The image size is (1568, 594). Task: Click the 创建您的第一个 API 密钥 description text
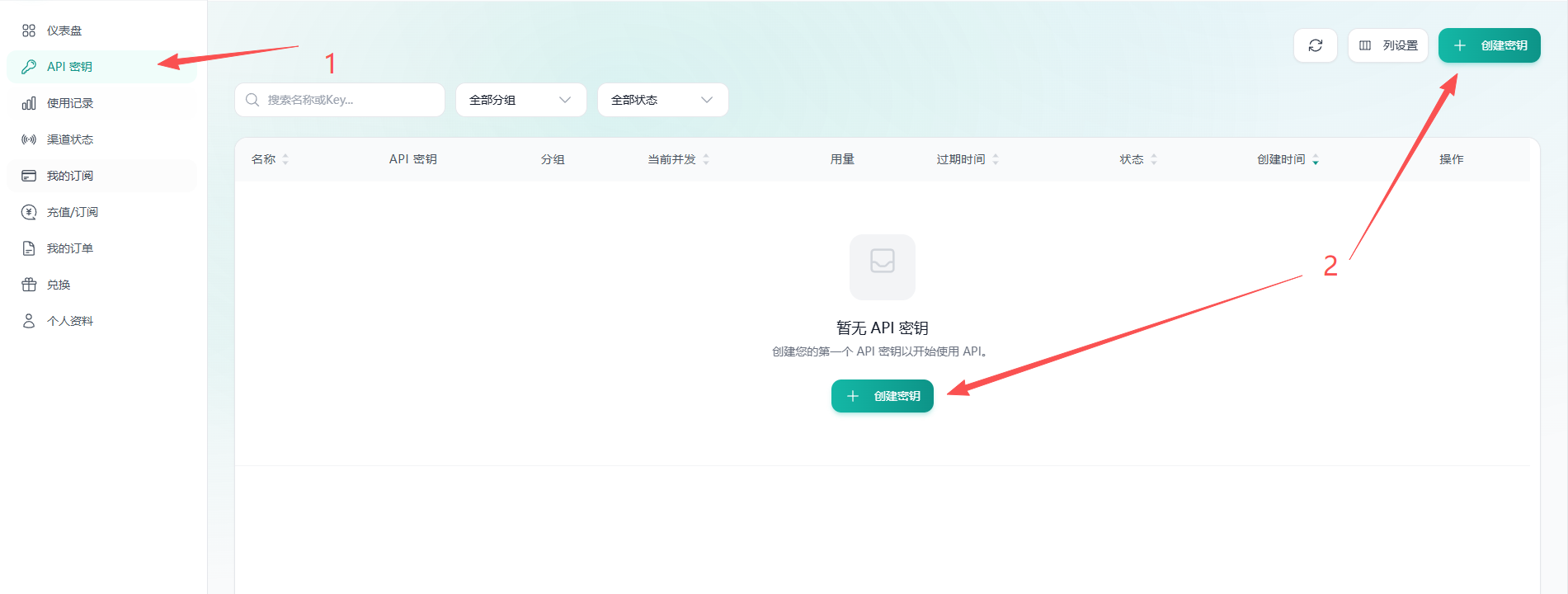pyautogui.click(x=880, y=351)
